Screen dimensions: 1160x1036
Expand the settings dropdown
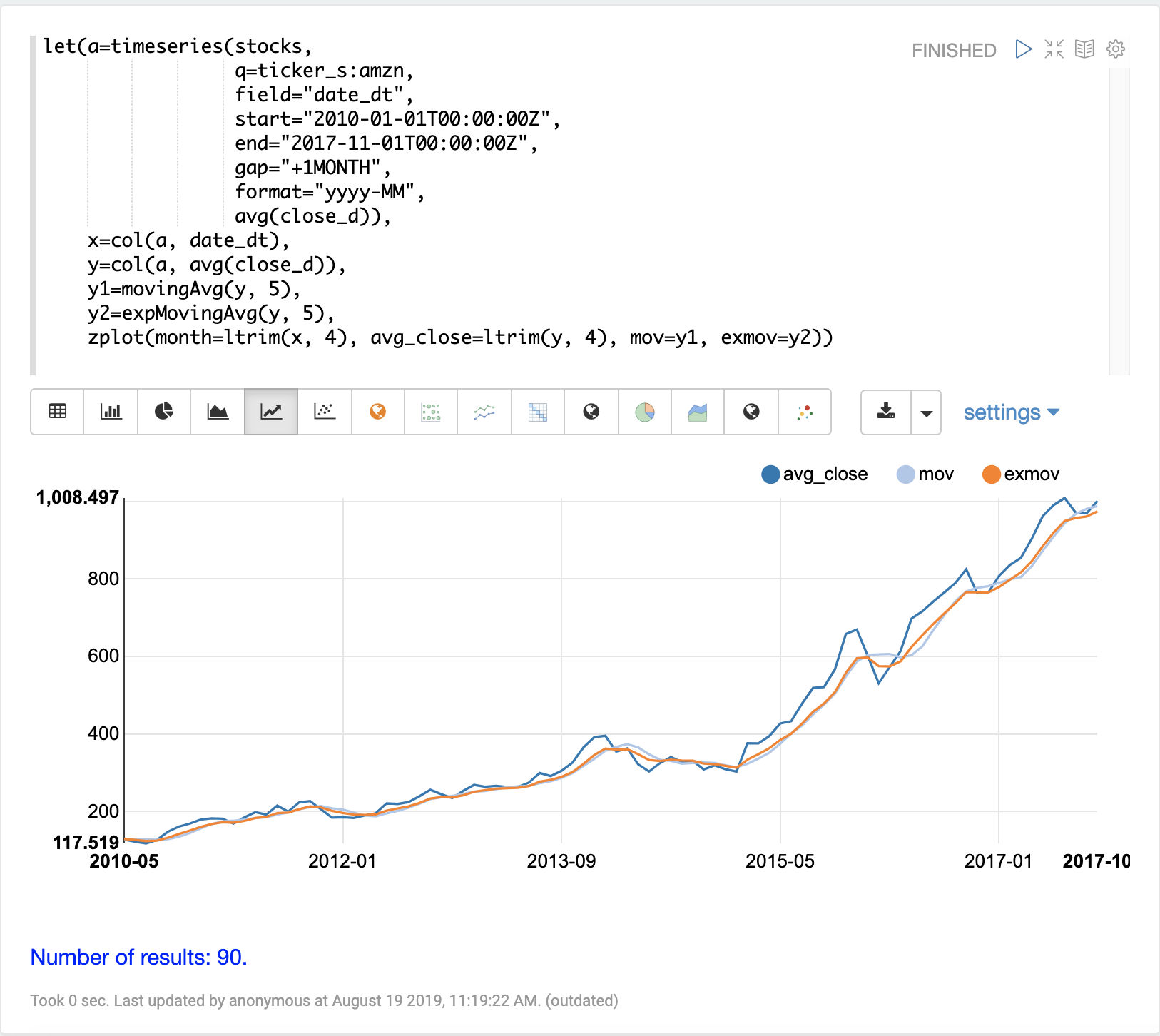[1011, 412]
